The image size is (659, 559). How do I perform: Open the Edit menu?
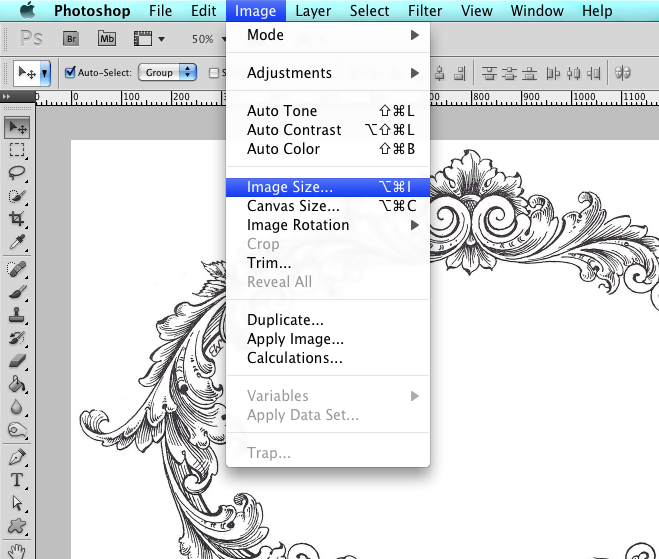(203, 11)
